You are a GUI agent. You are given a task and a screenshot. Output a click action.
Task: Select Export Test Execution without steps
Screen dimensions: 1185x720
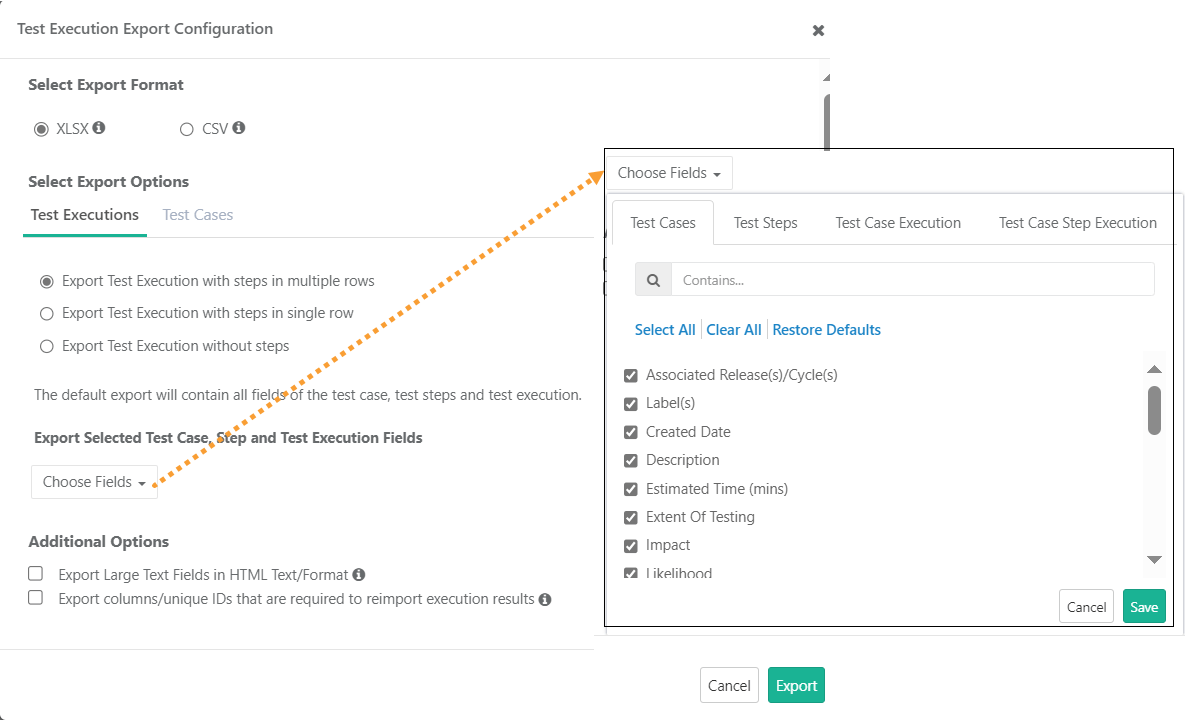click(x=46, y=346)
